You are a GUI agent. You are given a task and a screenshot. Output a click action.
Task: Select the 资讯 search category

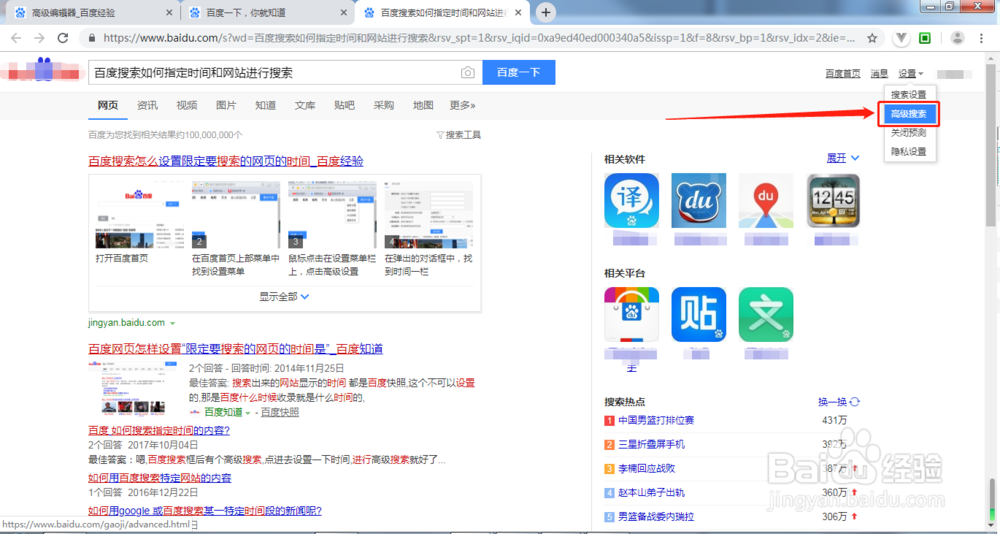[147, 105]
